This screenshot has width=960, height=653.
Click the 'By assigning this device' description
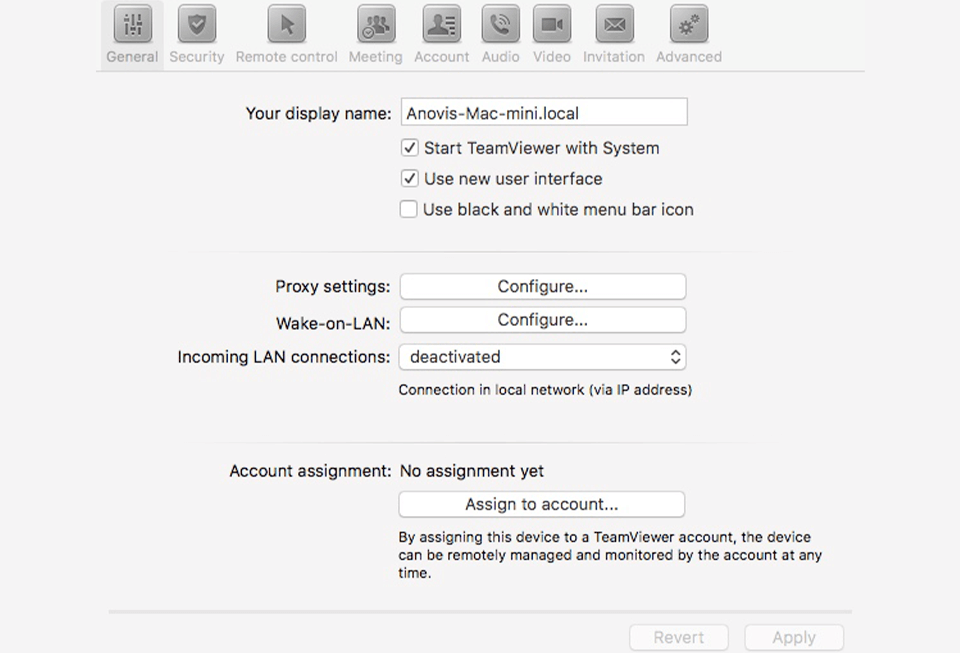coord(610,555)
